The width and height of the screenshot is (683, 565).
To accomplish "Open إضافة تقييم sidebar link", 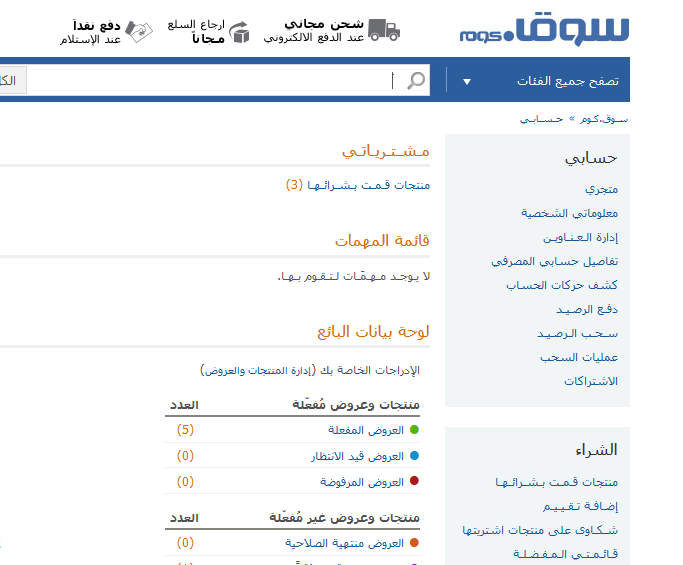I will coord(580,506).
